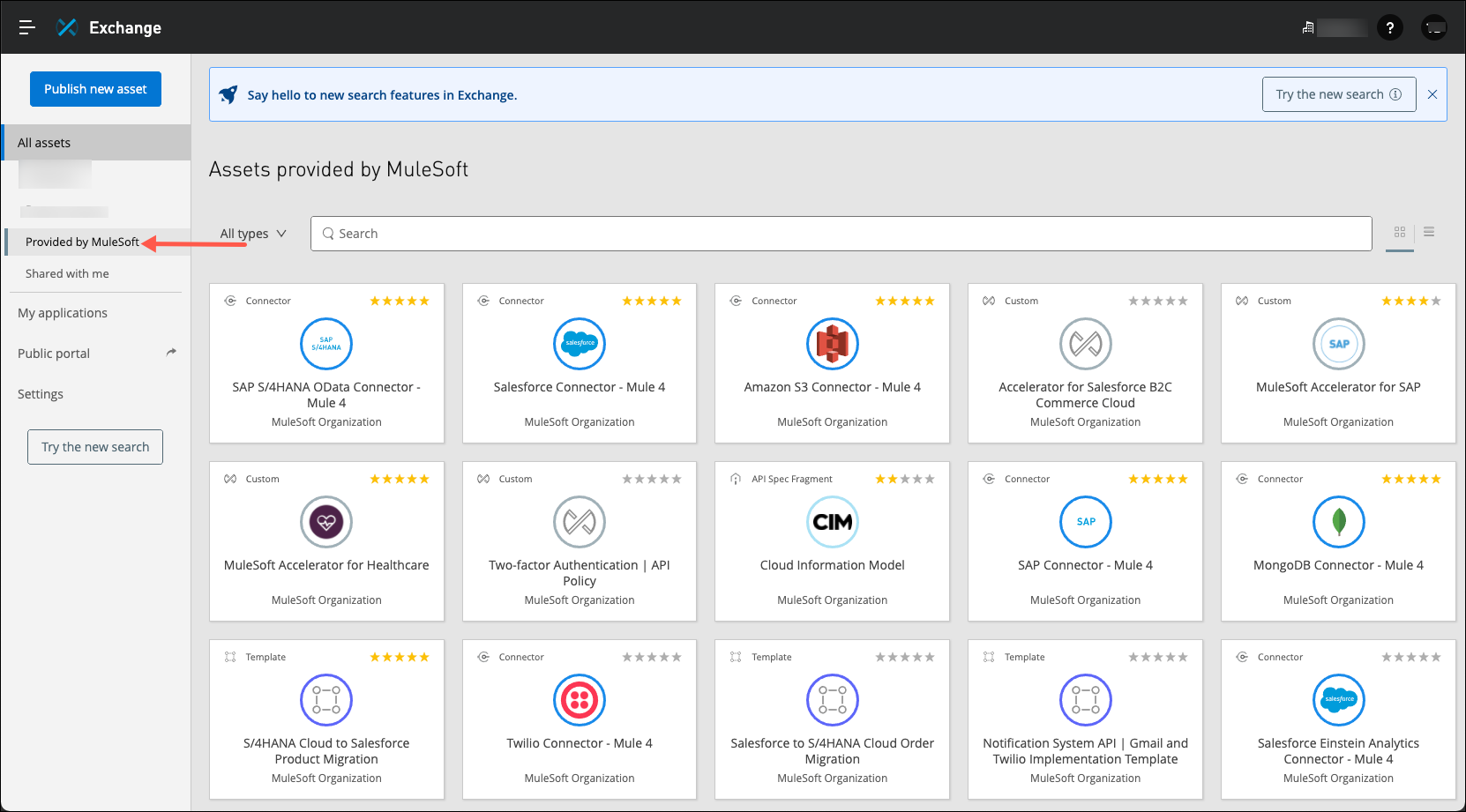The image size is (1466, 812).
Task: Click star rating on Cloud Information Model card
Action: (x=905, y=479)
